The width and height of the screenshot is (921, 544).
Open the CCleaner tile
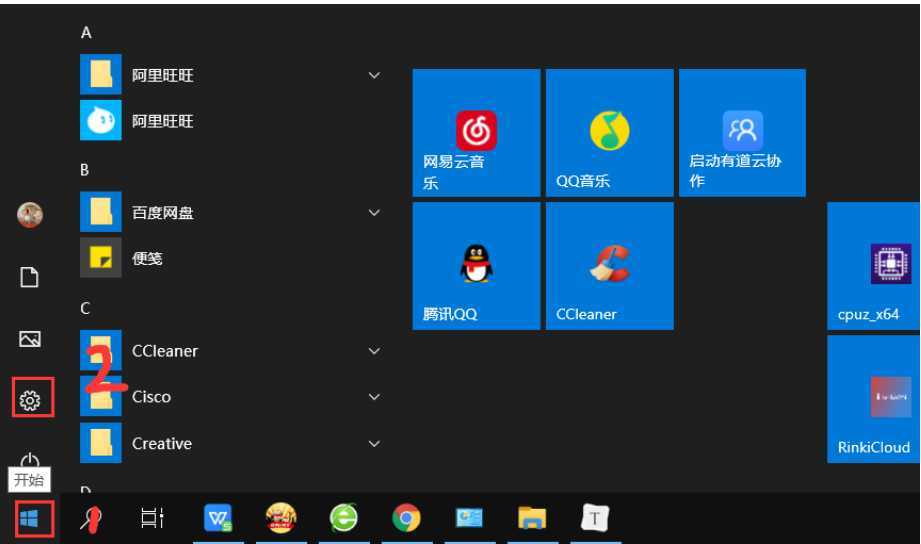[x=610, y=266]
